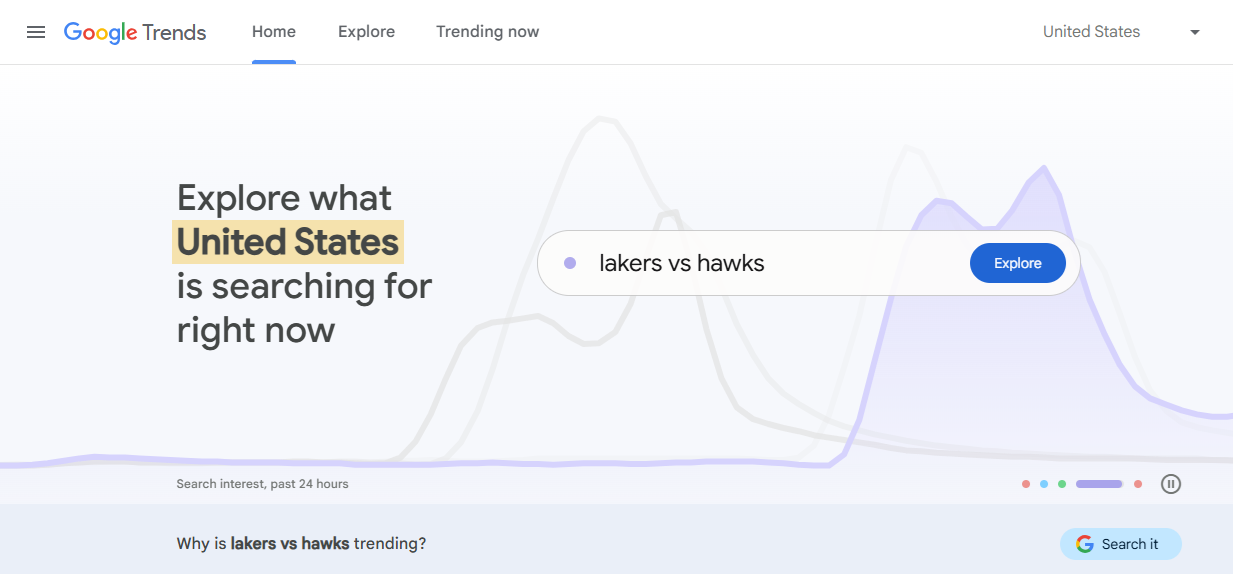Switch to the Home tab
Screen dimensions: 1233x574
[x=274, y=32]
